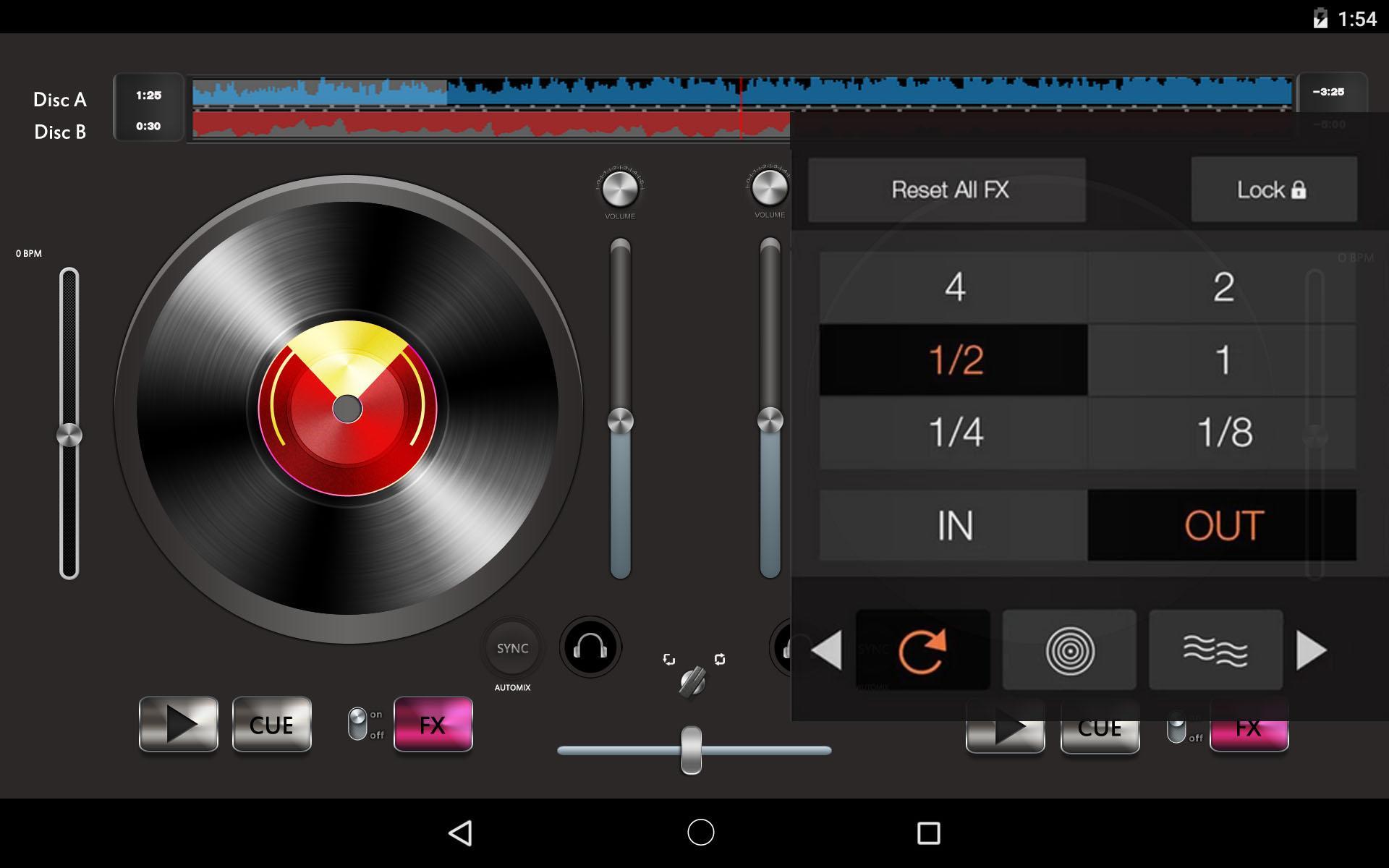
Task: Select the concentric circles effect icon
Action: point(1069,650)
